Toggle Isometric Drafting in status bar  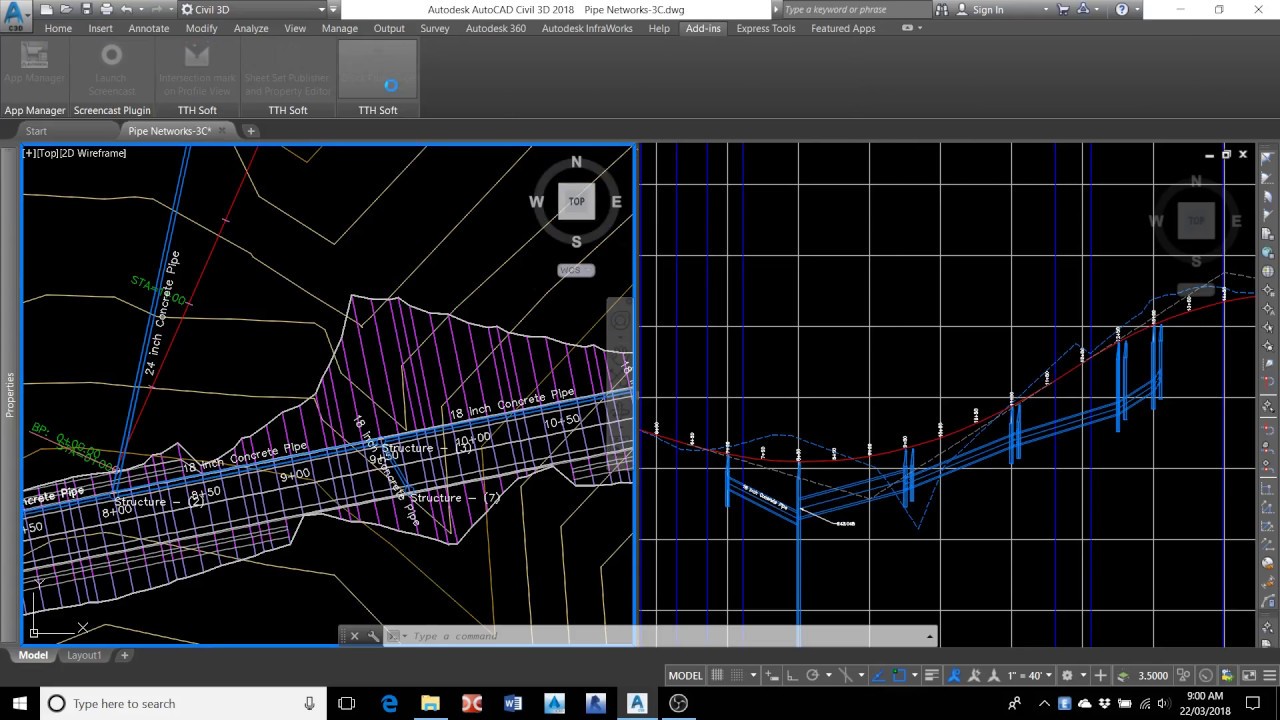click(845, 675)
